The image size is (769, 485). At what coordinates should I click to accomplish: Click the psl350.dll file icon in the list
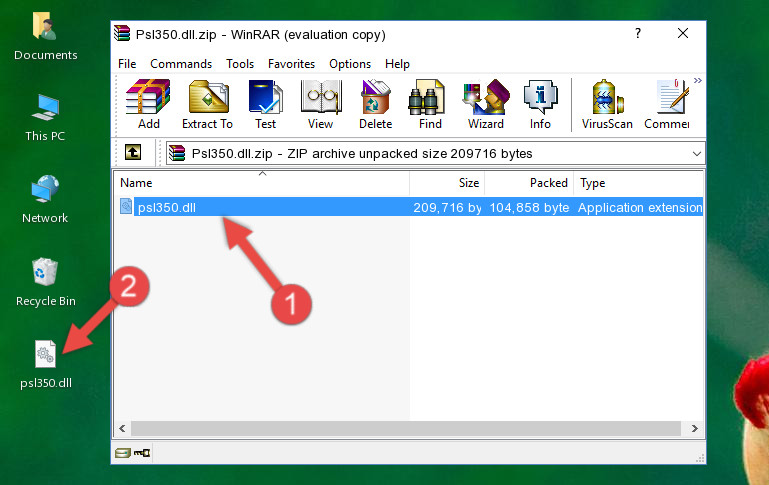coord(126,206)
